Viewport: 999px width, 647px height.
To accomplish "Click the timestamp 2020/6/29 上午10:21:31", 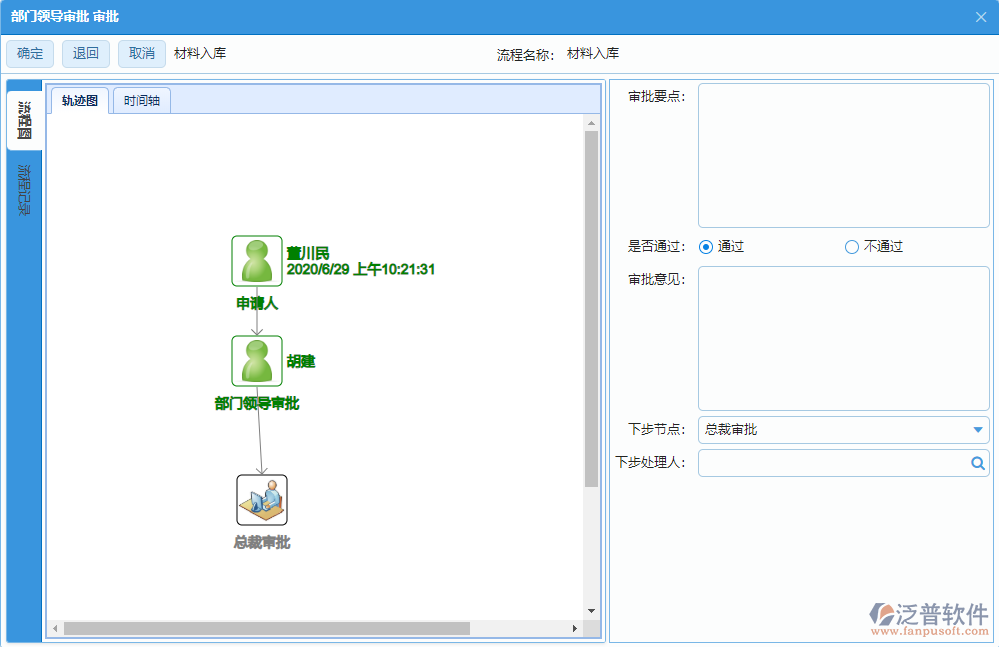I will pos(361,269).
